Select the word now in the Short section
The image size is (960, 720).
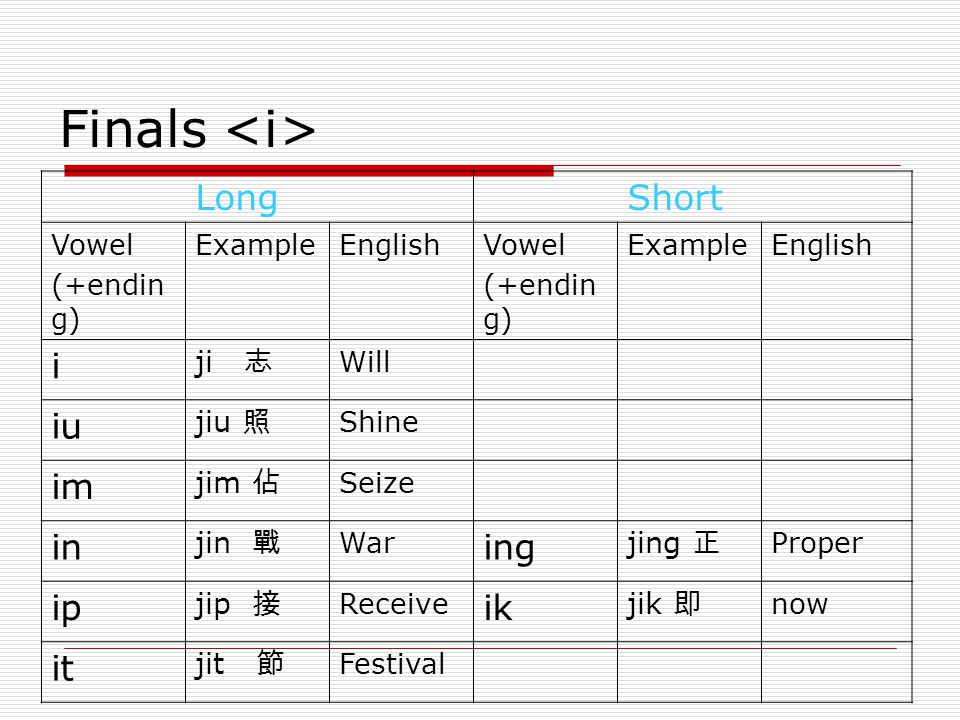tap(800, 605)
